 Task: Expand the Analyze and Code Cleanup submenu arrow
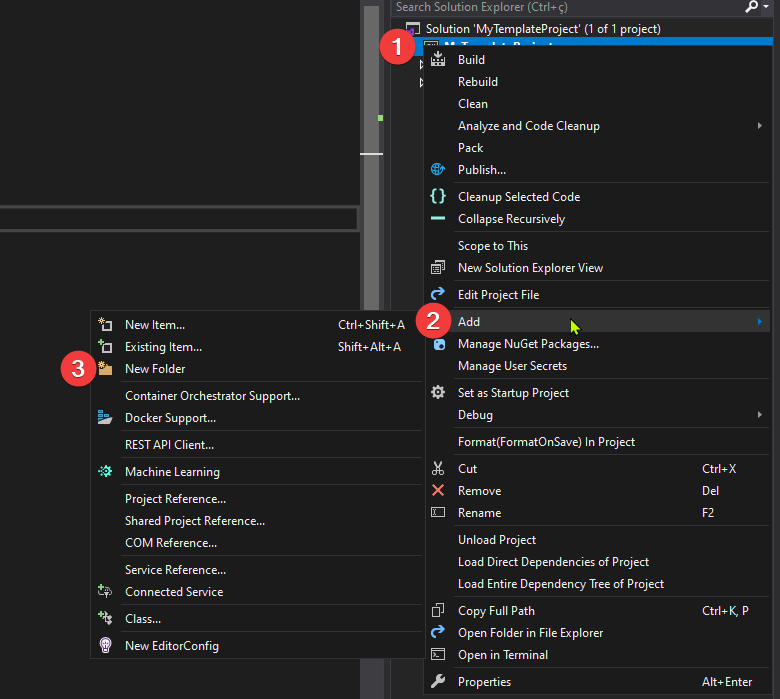760,125
